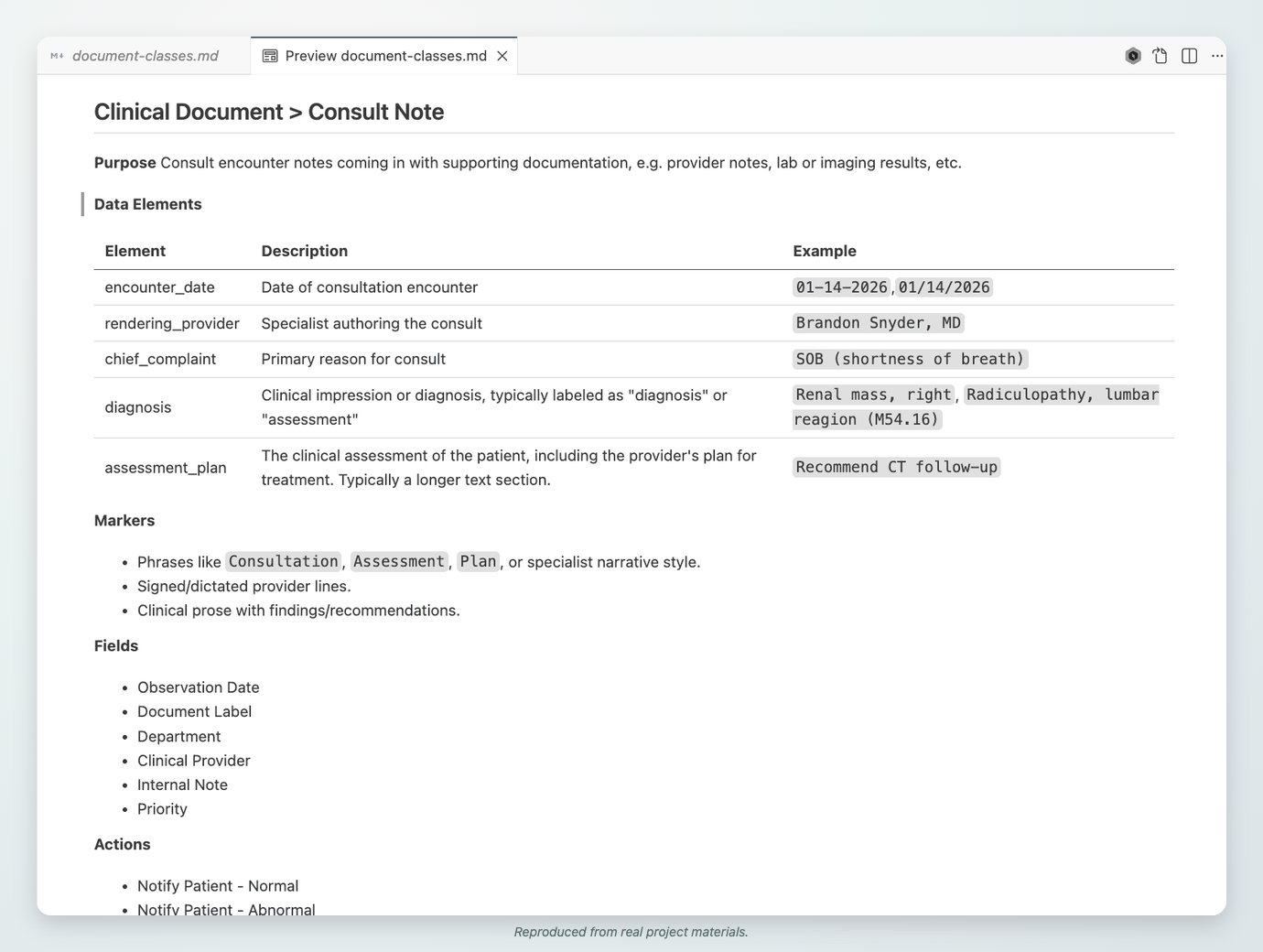Click the SOB (shortness of breath) example
The image size is (1263, 952).
(910, 359)
